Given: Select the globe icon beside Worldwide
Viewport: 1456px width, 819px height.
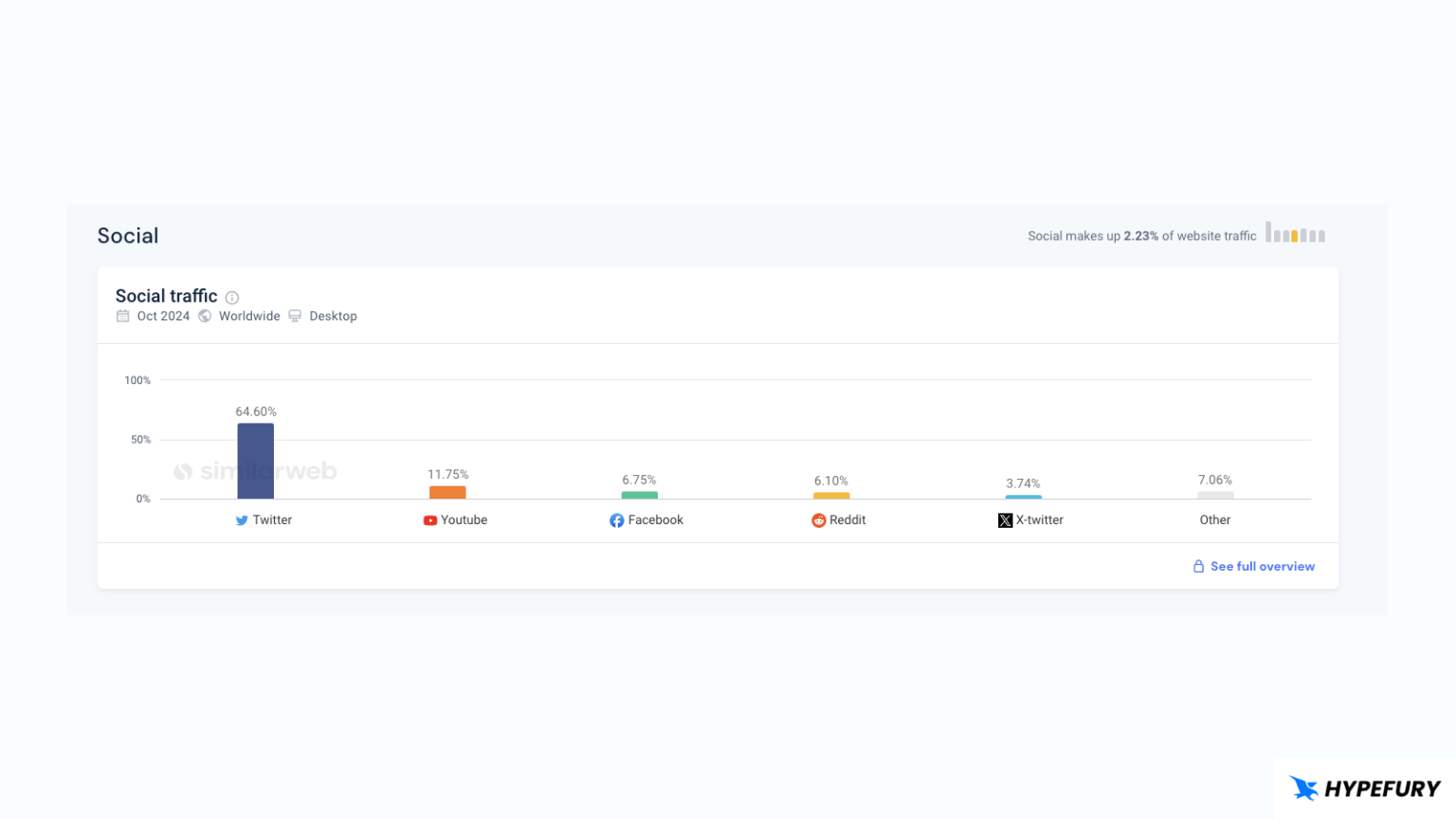Looking at the screenshot, I should click(x=205, y=316).
